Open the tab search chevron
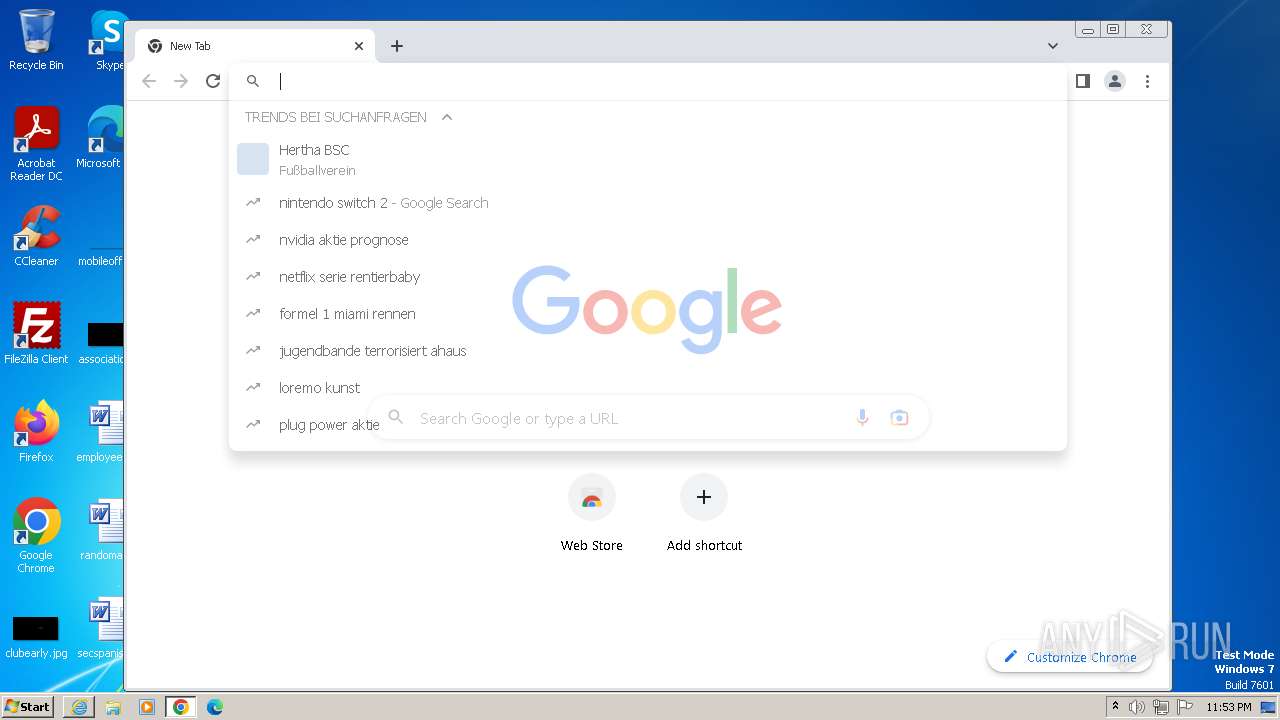Viewport: 1280px width, 720px height. click(x=1052, y=46)
